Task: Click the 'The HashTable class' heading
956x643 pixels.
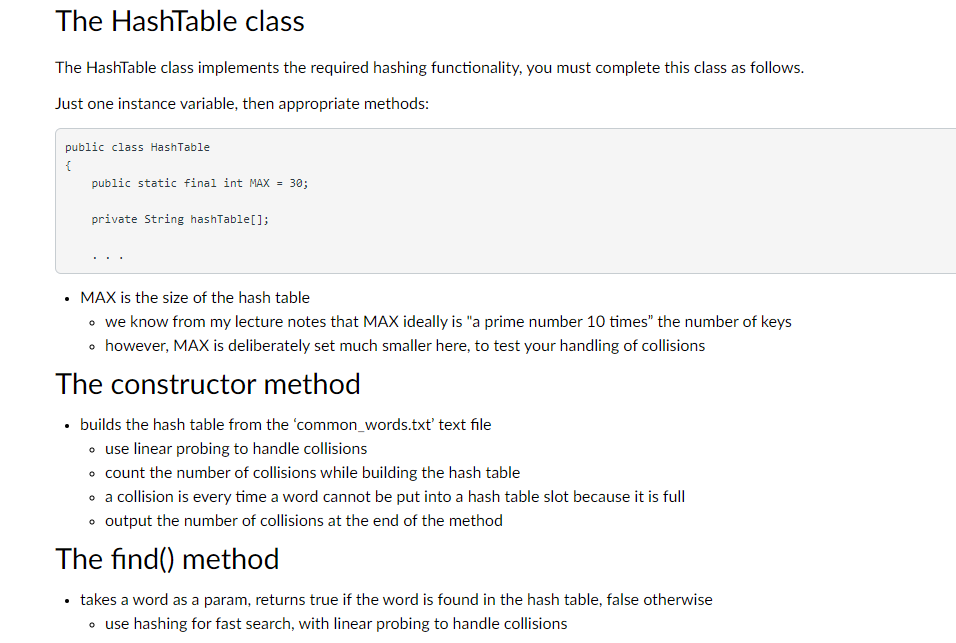Action: tap(180, 21)
